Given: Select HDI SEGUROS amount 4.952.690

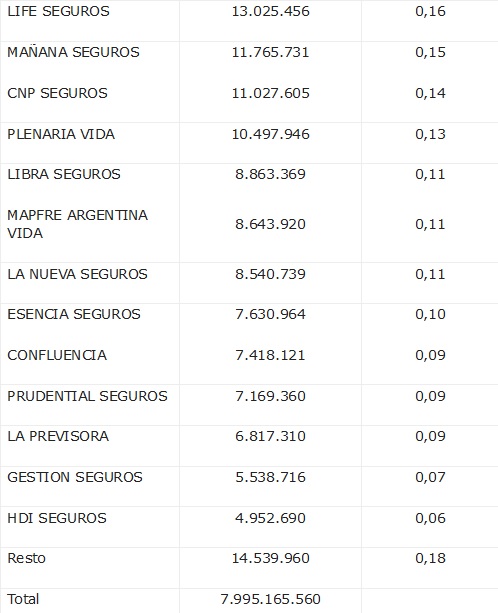Looking at the screenshot, I should tap(270, 518).
